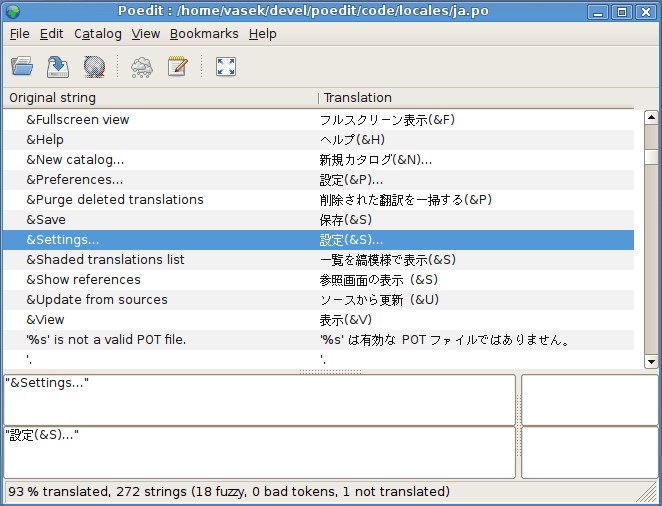This screenshot has height=506, width=662.
Task: Click in the translation text field with 設定(&S)...
Action: click(x=260, y=452)
